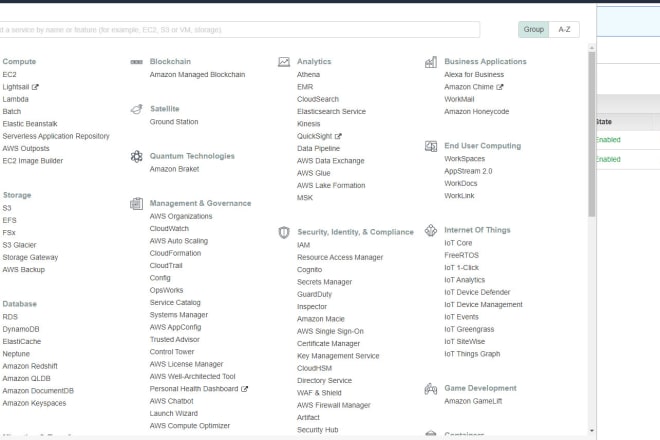This screenshot has height=440, width=660.
Task: Open GuardDuty
Action: (x=314, y=294)
